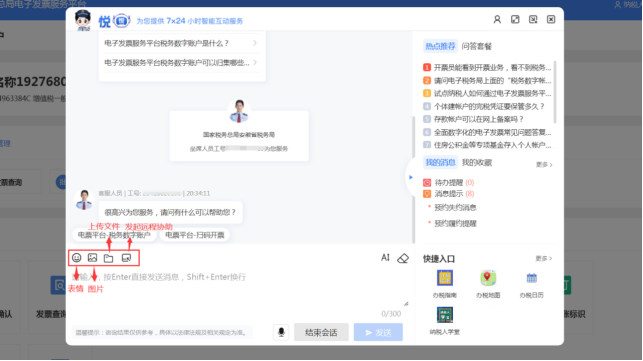Image resolution: width=643 pixels, height=361 pixels.
Task: Switch to the 我的收藏 tab
Action: [477, 162]
